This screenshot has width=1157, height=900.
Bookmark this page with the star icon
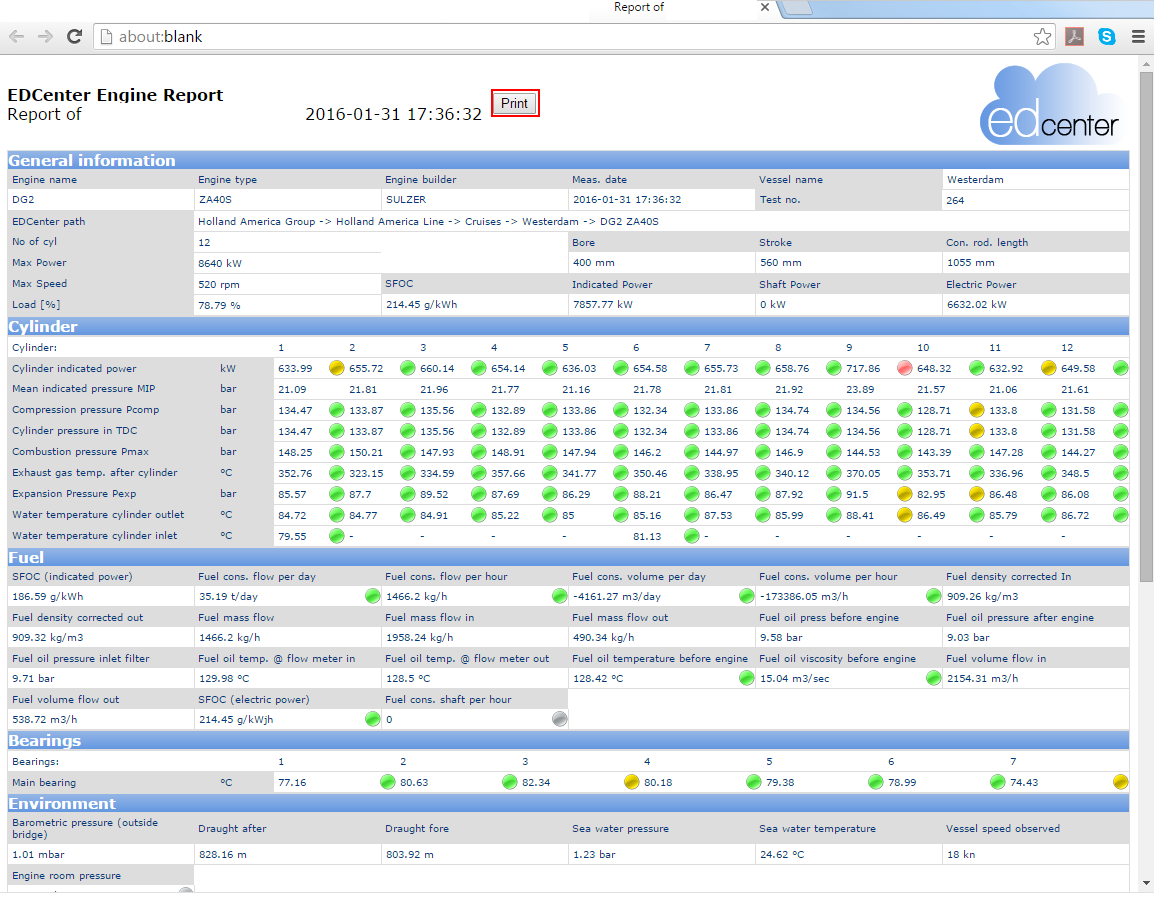coord(1042,37)
